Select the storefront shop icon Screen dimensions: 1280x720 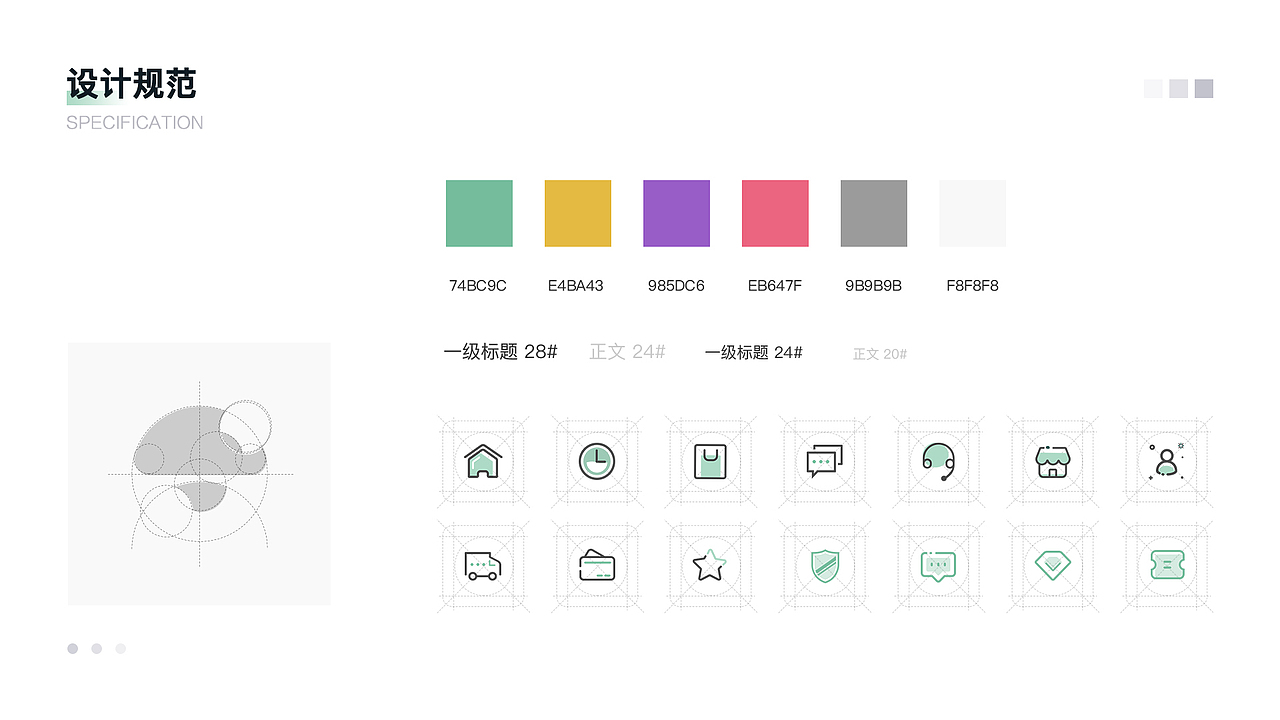tap(1052, 461)
